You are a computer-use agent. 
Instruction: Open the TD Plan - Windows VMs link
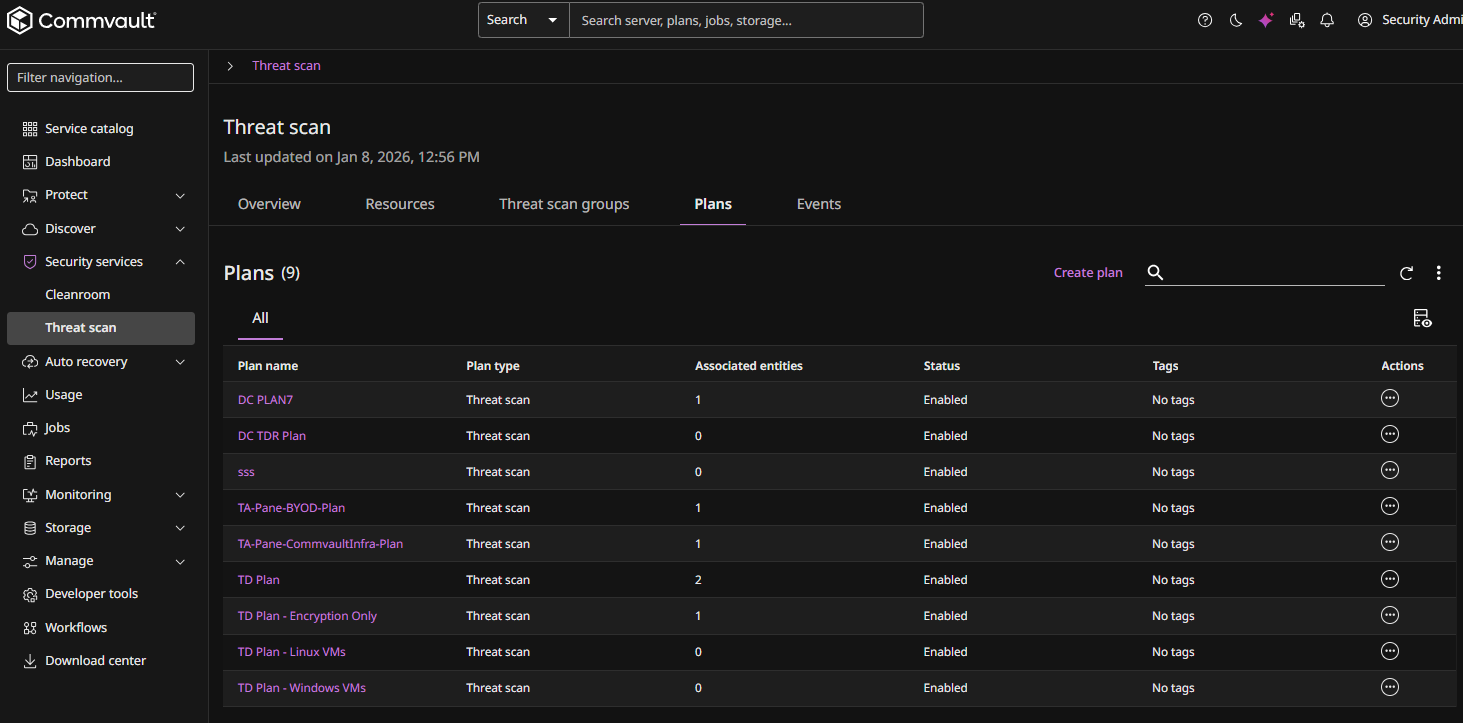pos(301,688)
